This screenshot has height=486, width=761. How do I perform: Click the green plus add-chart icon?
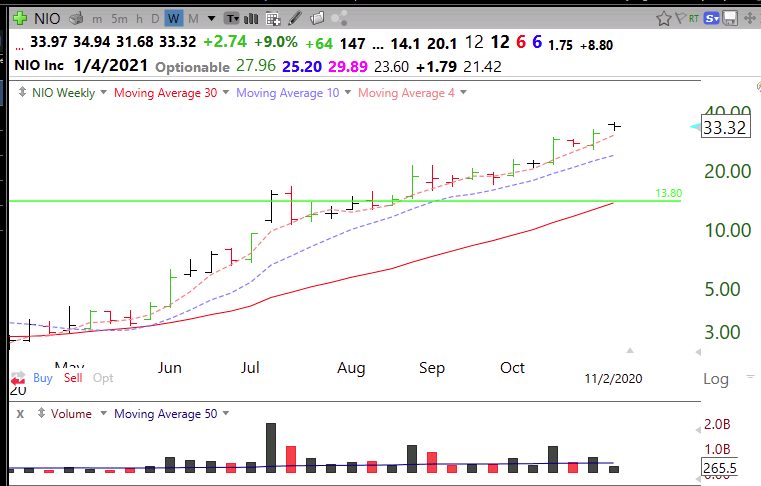20,18
